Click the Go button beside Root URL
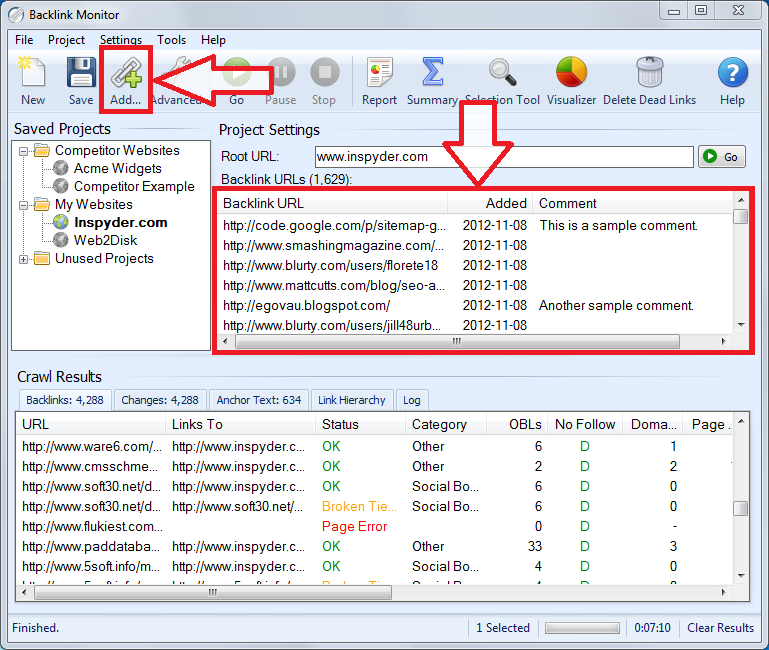This screenshot has height=650, width=769. 721,156
